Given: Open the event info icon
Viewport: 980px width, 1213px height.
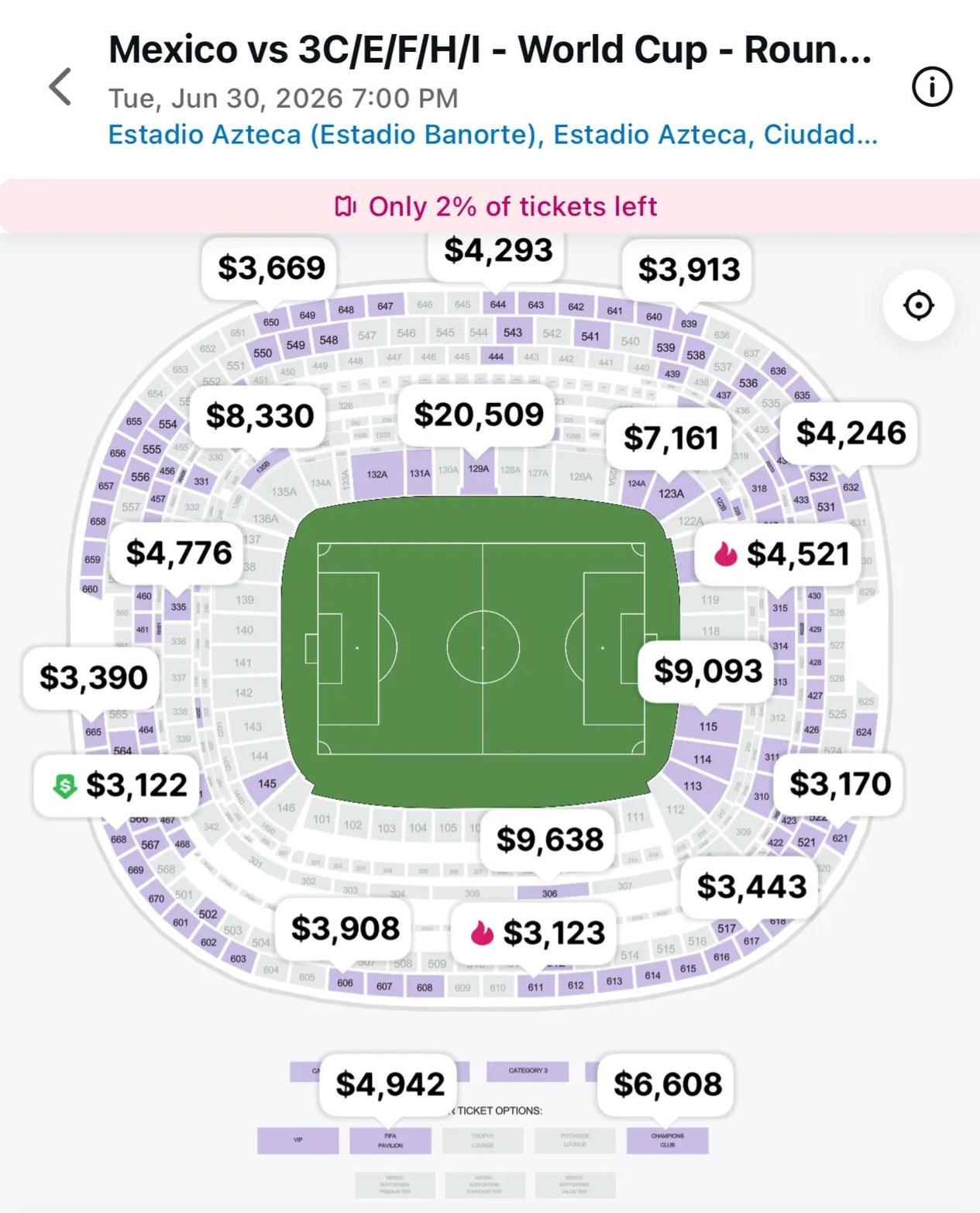Looking at the screenshot, I should point(931,86).
